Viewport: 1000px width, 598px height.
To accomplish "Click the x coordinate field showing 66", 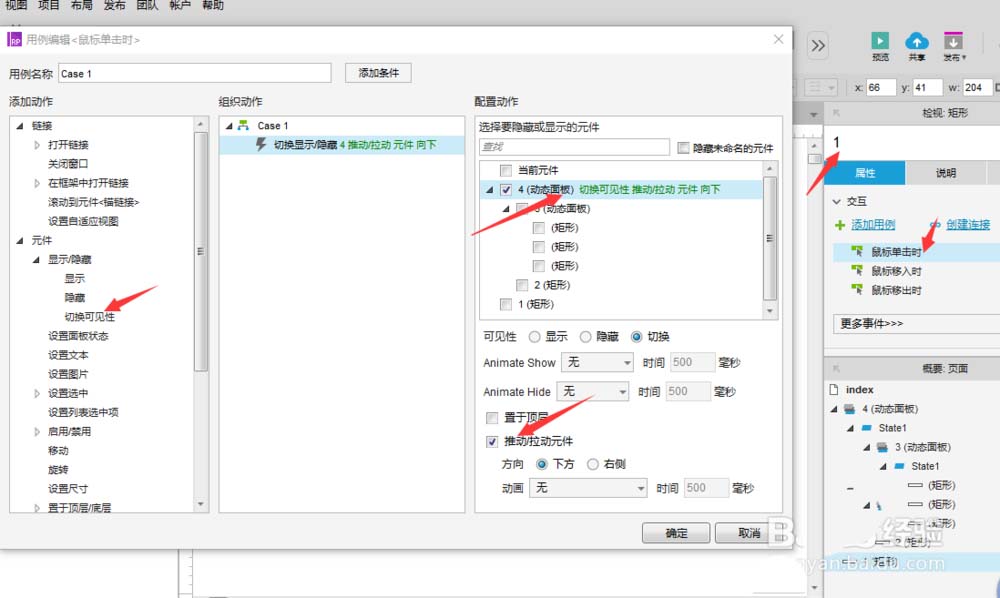I will pyautogui.click(x=881, y=87).
